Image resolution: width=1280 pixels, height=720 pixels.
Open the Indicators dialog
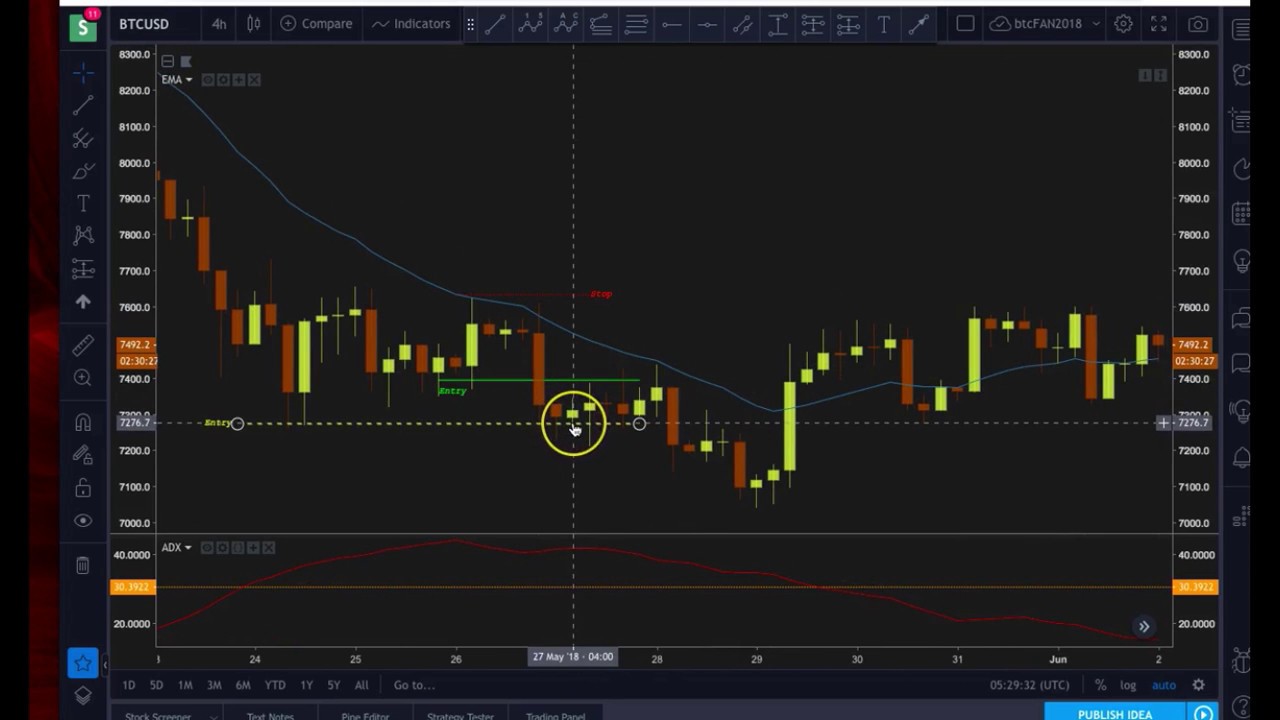[411, 24]
